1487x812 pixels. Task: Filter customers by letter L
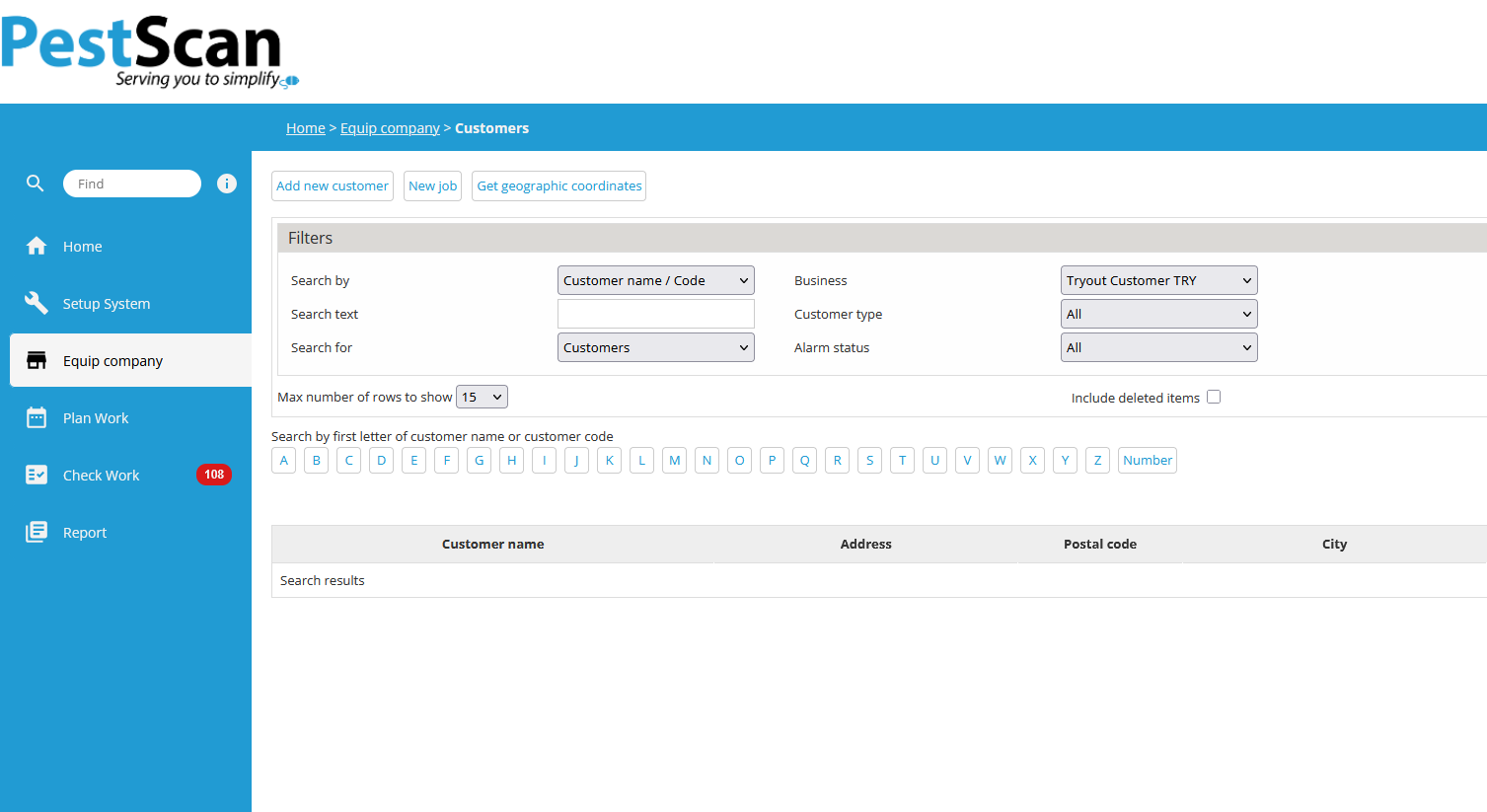click(x=642, y=460)
